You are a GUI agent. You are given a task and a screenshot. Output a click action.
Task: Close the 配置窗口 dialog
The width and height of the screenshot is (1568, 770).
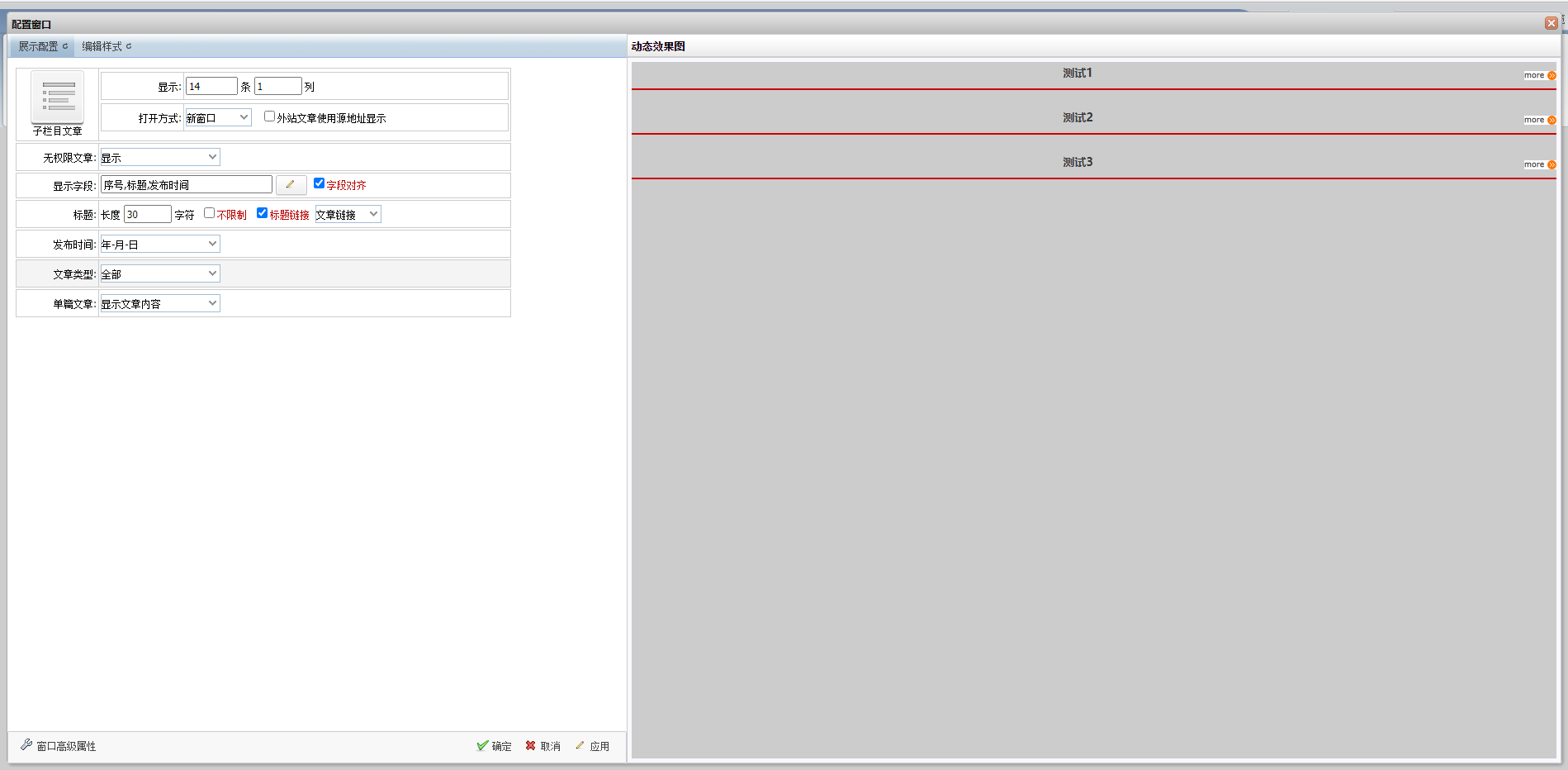pyautogui.click(x=1551, y=23)
